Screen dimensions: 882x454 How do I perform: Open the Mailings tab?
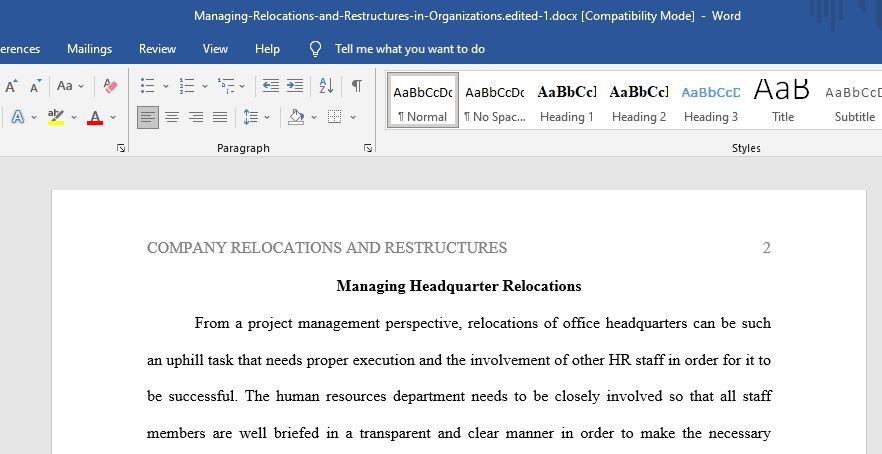point(89,49)
